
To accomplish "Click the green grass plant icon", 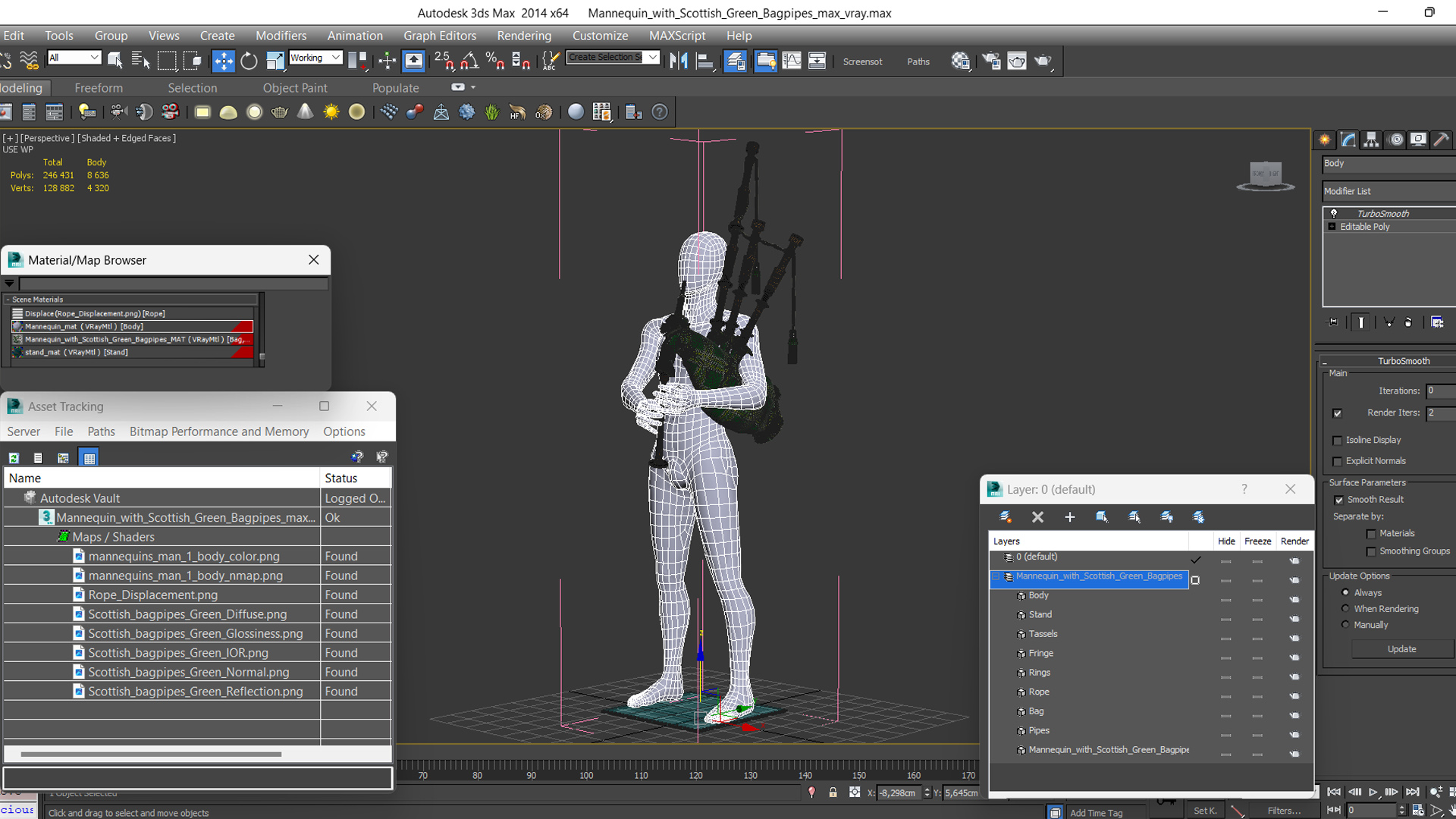I will [492, 112].
